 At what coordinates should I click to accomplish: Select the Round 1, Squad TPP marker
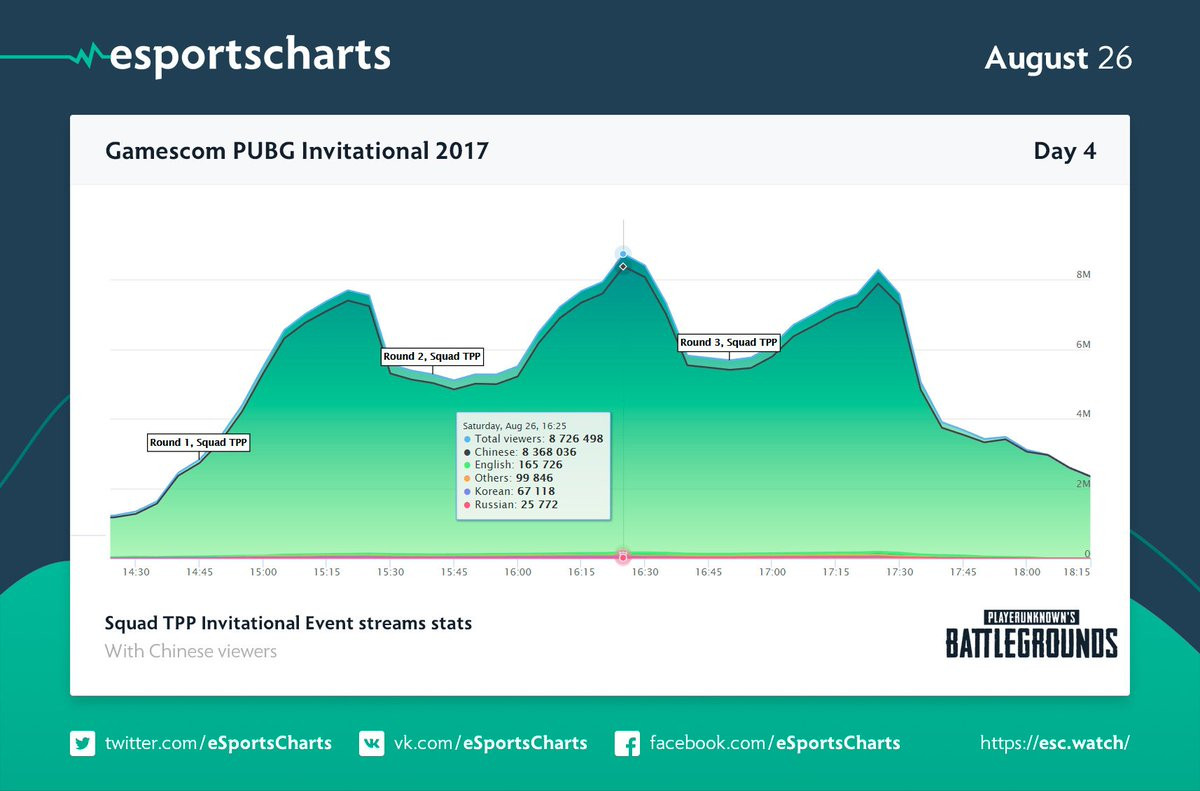198,442
